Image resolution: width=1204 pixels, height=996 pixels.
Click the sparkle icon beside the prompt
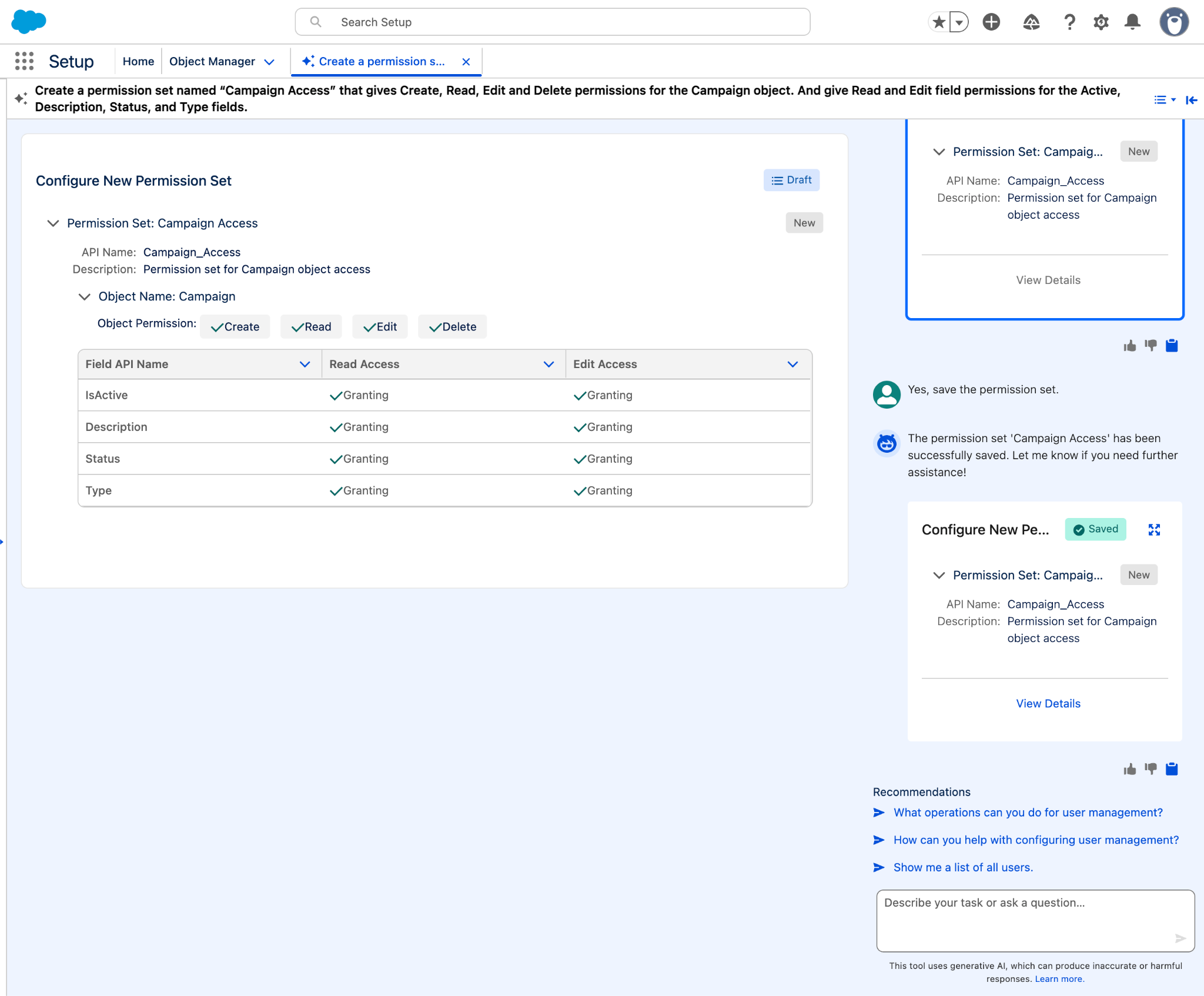click(x=21, y=99)
